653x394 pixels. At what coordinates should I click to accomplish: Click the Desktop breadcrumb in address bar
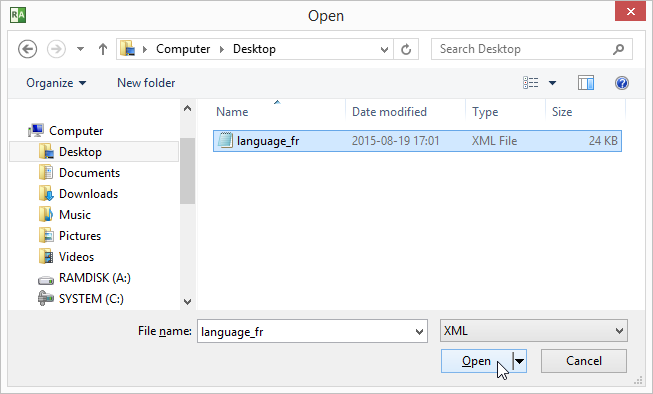[x=254, y=49]
